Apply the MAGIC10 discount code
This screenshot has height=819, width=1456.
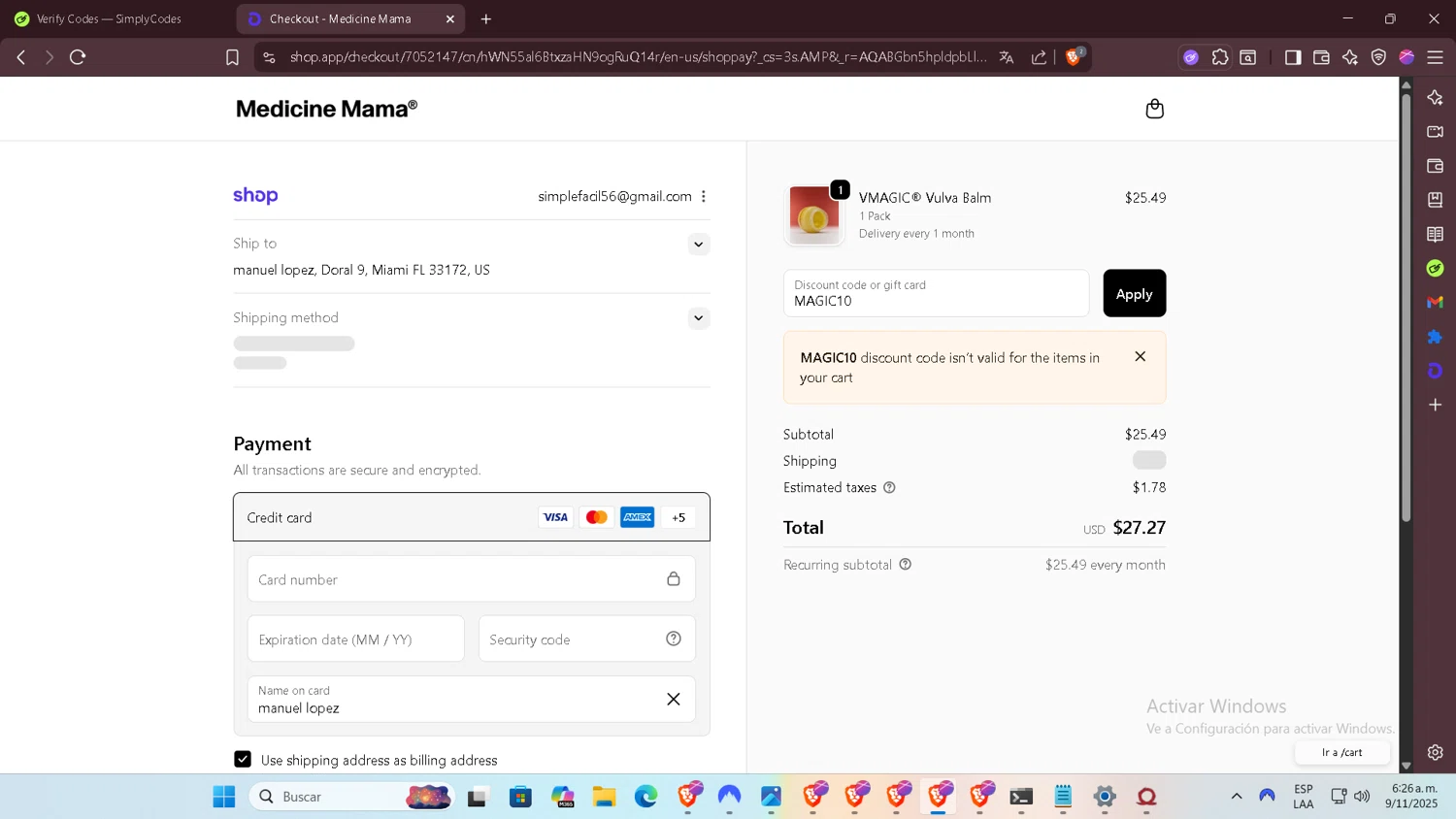(x=1134, y=293)
